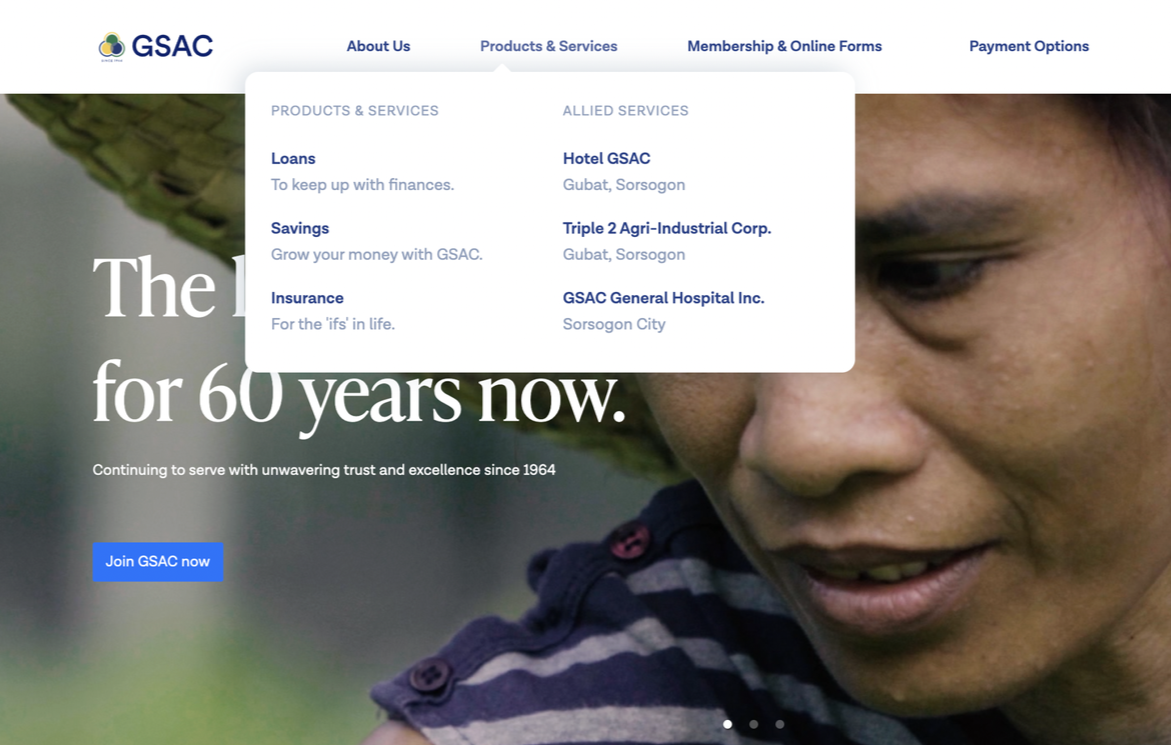1171x745 pixels.
Task: Click the GSAC logo icon
Action: (112, 46)
